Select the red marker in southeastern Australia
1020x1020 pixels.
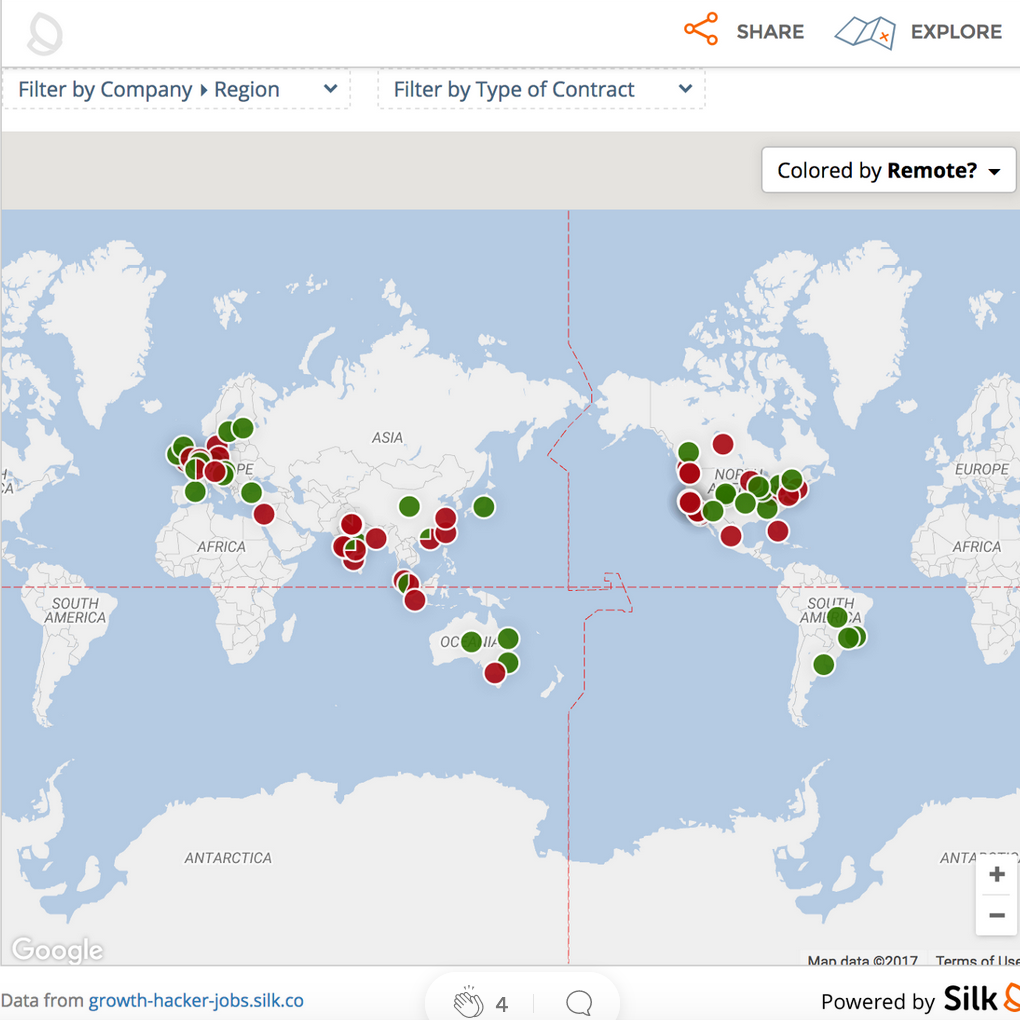point(495,673)
